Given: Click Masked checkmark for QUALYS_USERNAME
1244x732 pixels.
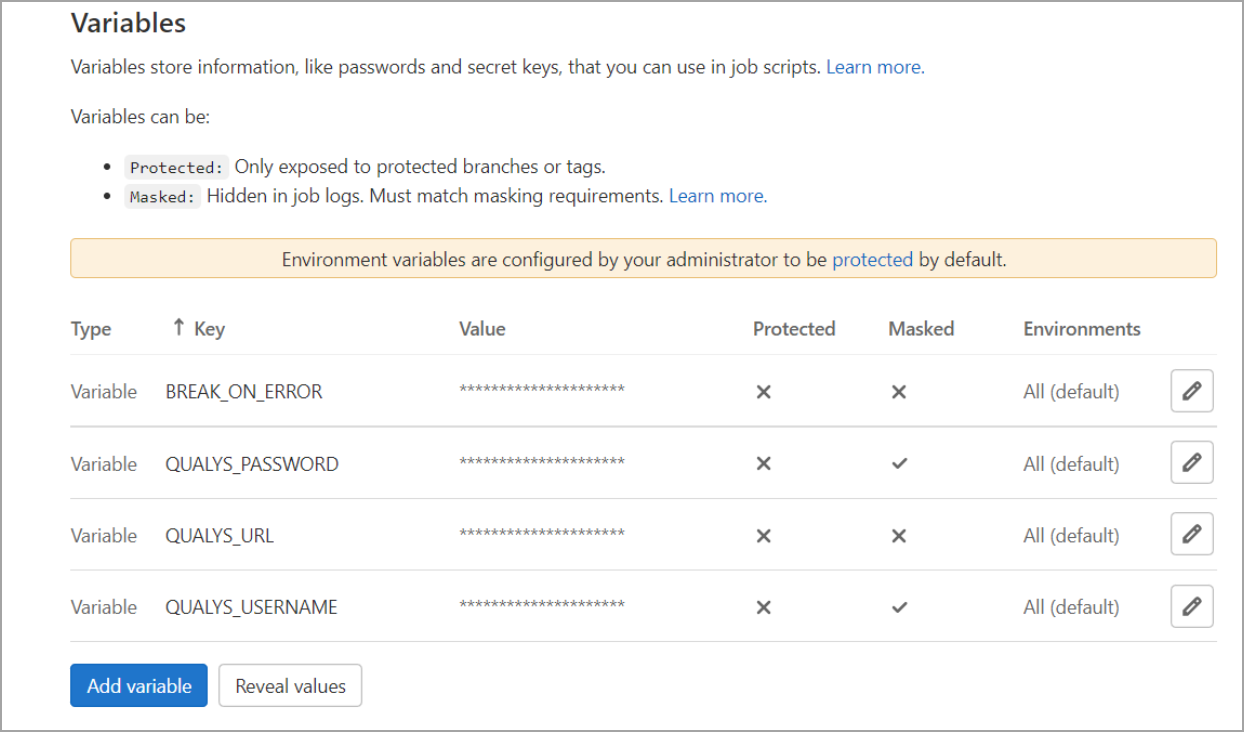Looking at the screenshot, I should click(898, 607).
